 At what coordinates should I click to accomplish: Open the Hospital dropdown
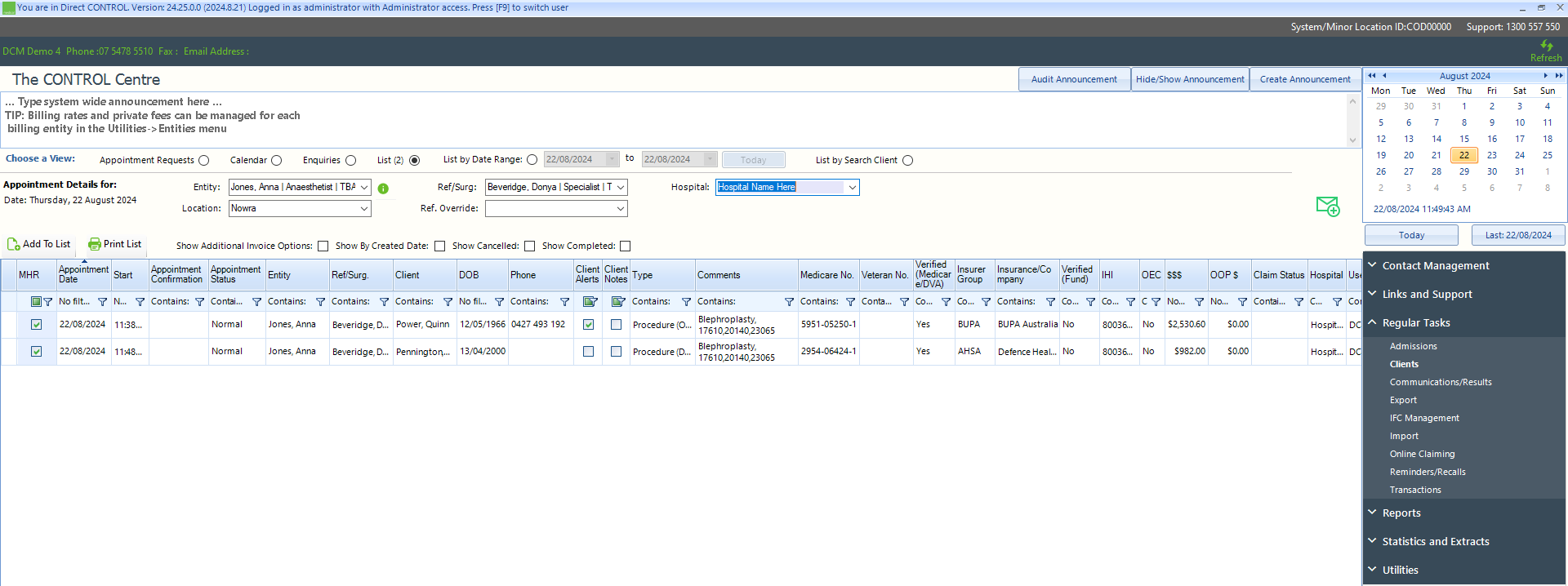point(853,188)
